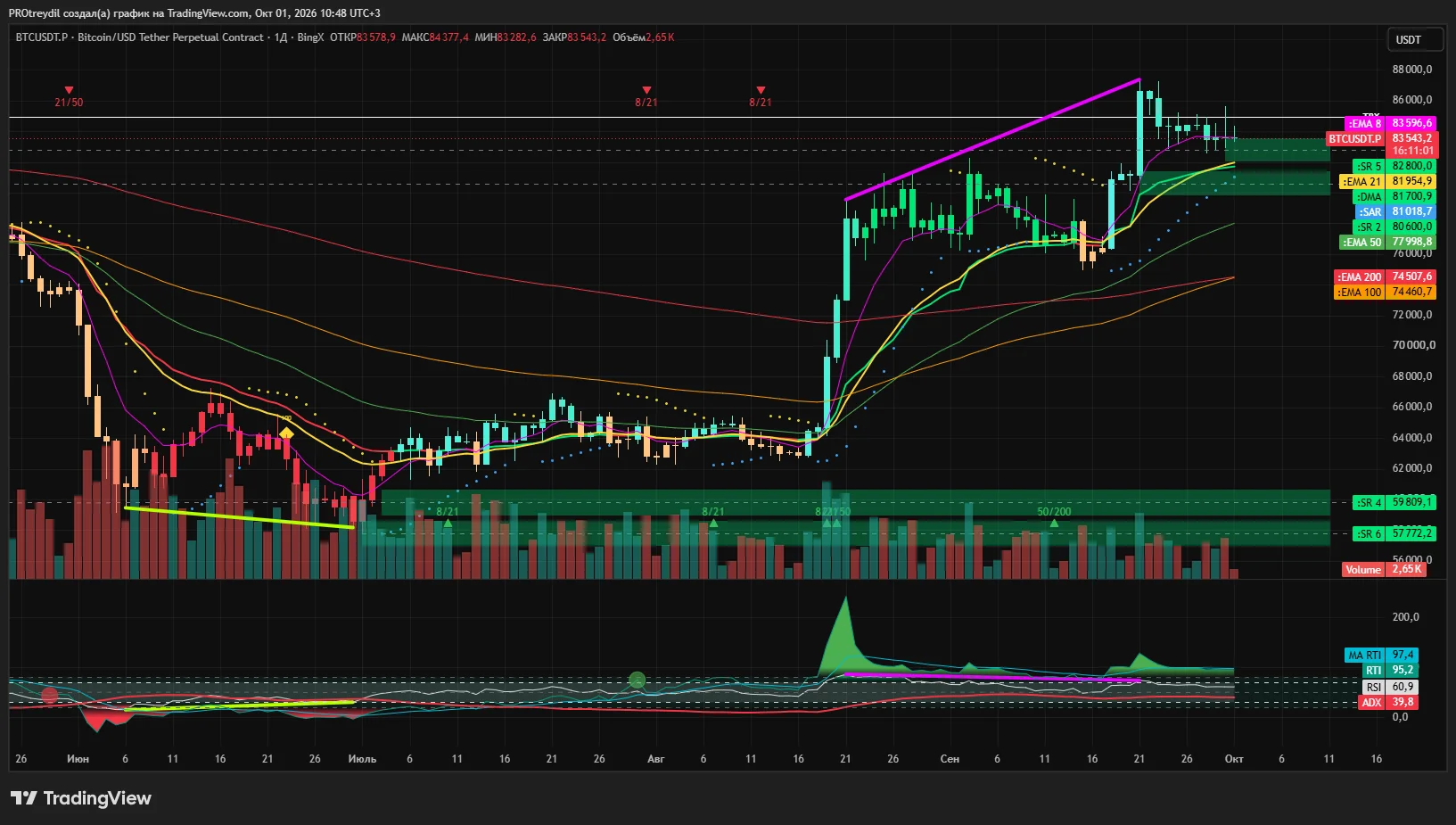This screenshot has height=825, width=1456.
Task: Click the red 21/50 crossover triangle marker
Action: tap(69, 91)
